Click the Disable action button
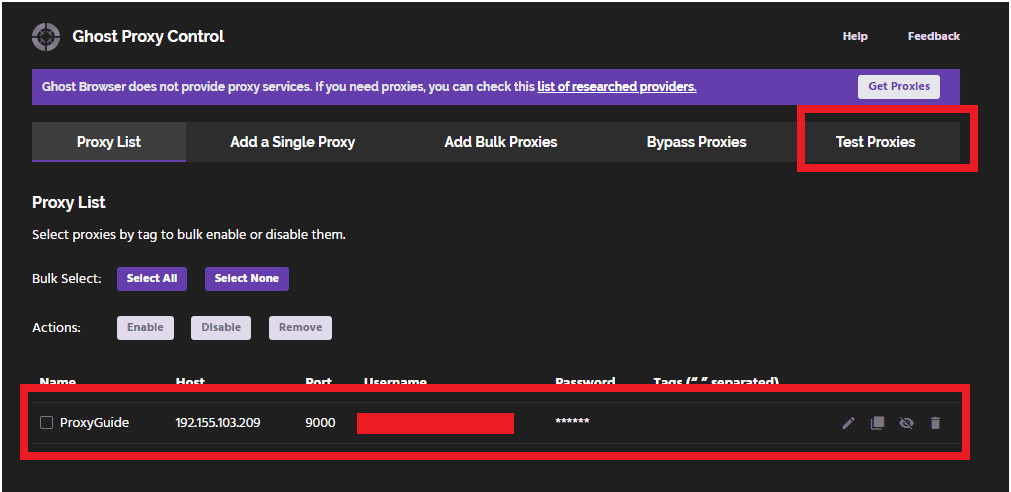Image resolution: width=1011 pixels, height=492 pixels. (x=221, y=328)
